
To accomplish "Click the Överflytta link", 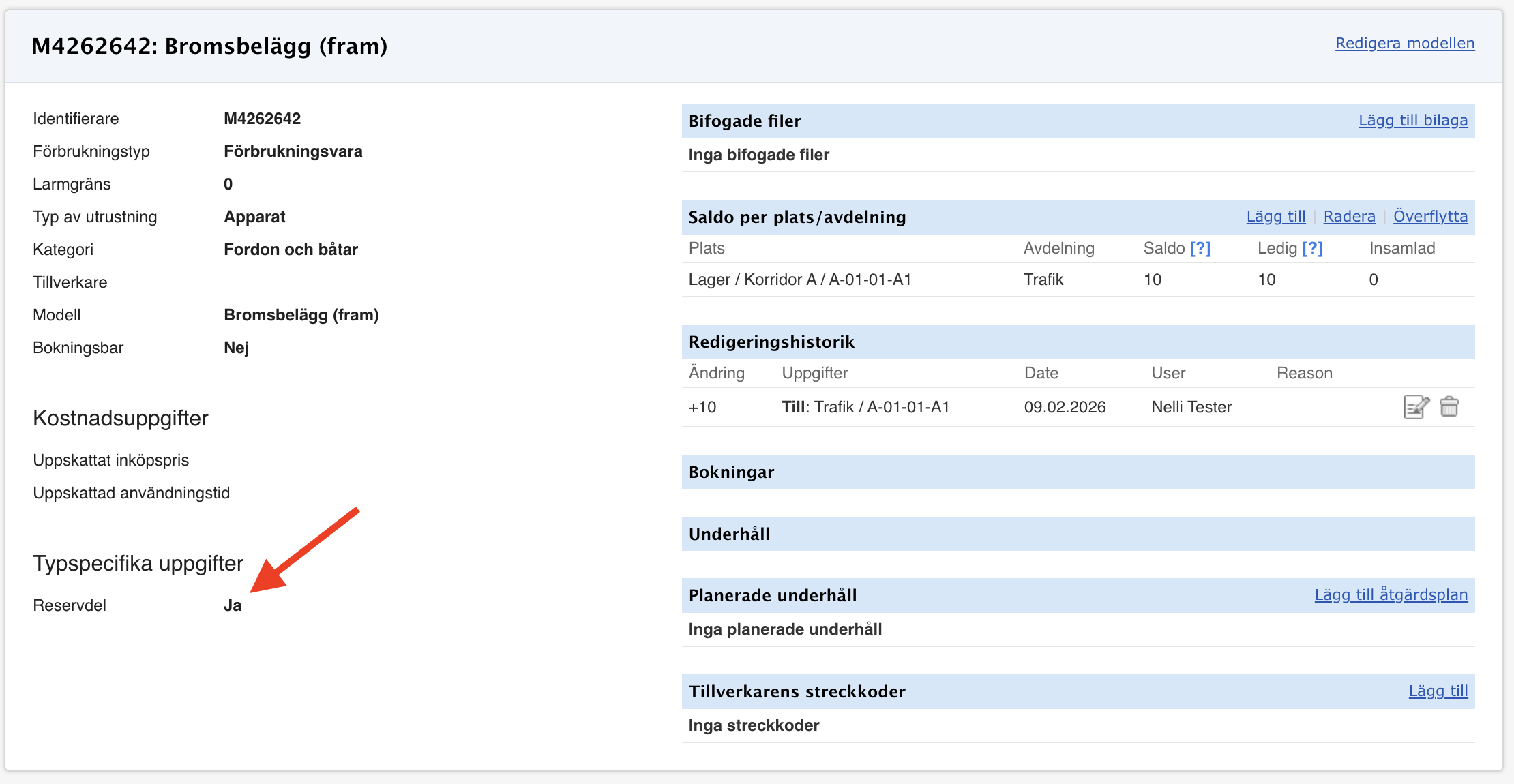I will (1430, 216).
